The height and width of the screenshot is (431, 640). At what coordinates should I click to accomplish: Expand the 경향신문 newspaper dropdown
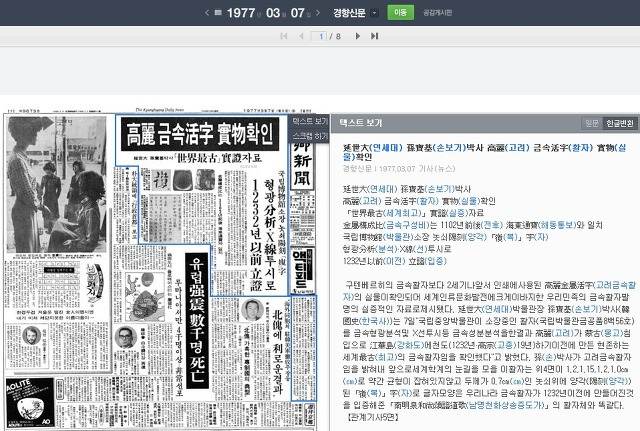[375, 13]
